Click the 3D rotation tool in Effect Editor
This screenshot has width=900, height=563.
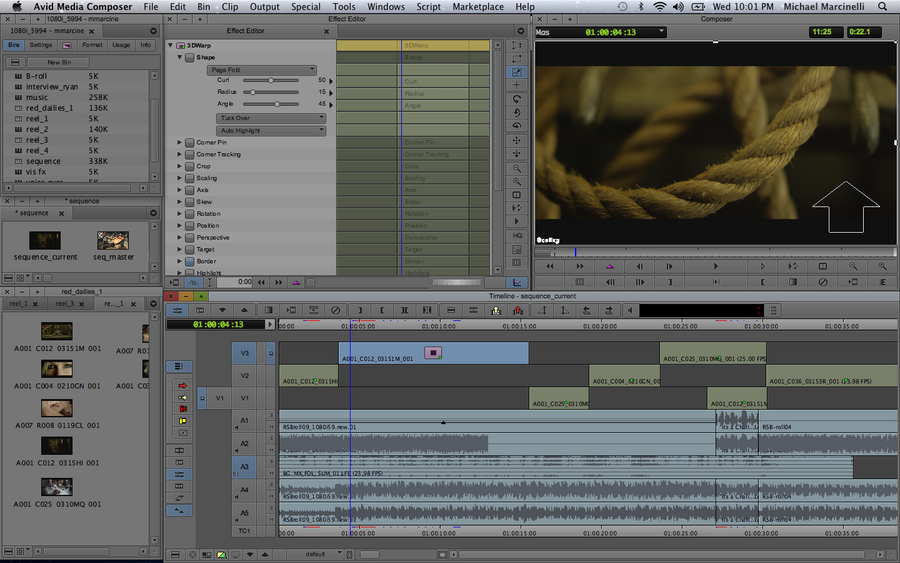517,100
